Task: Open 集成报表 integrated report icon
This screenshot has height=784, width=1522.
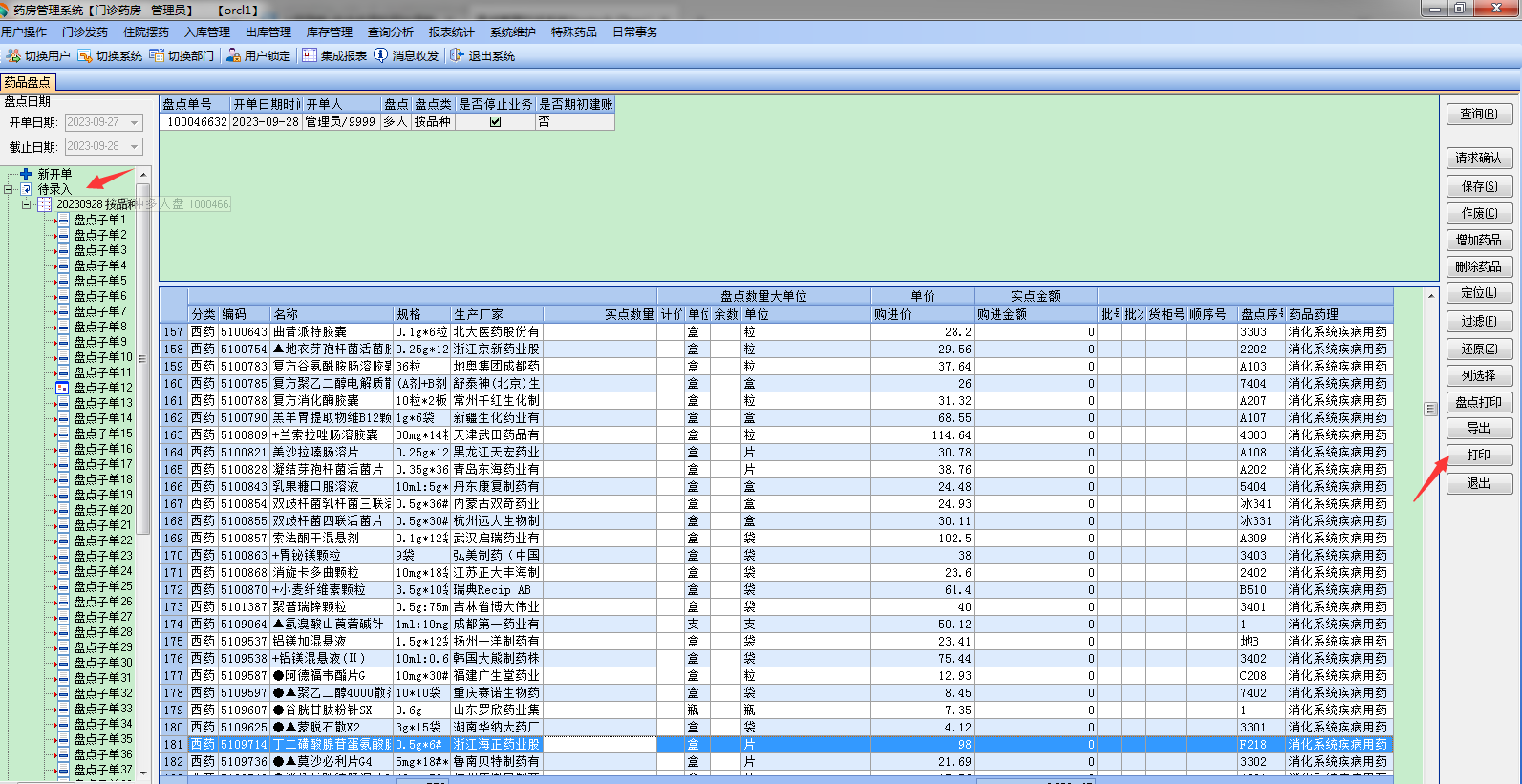Action: pos(310,56)
